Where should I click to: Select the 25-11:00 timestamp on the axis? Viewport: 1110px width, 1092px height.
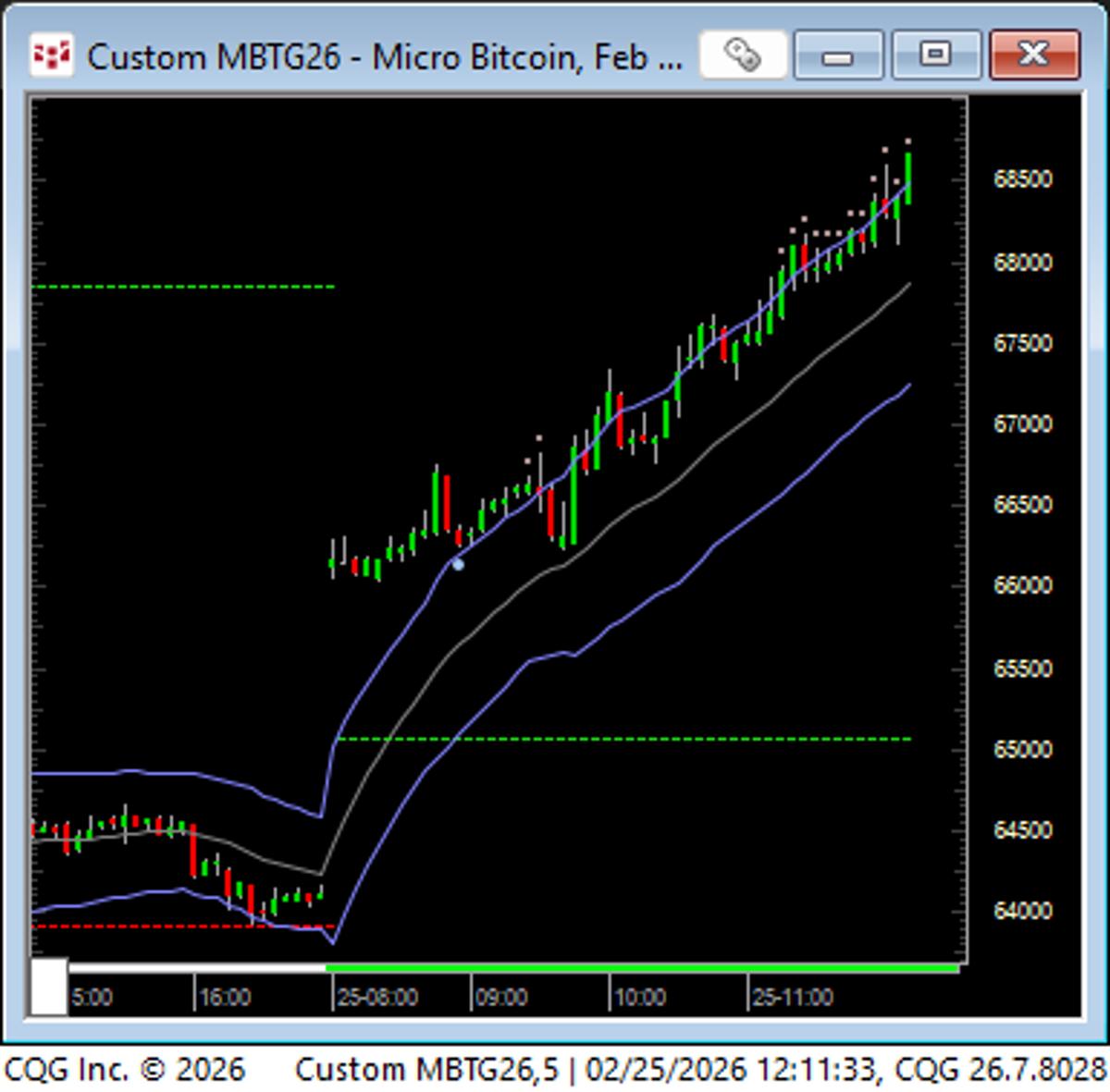tap(799, 998)
